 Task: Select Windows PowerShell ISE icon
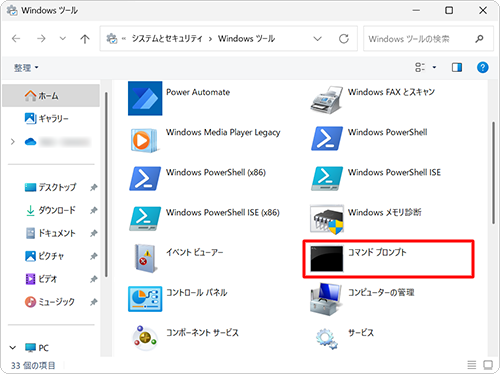(x=327, y=179)
